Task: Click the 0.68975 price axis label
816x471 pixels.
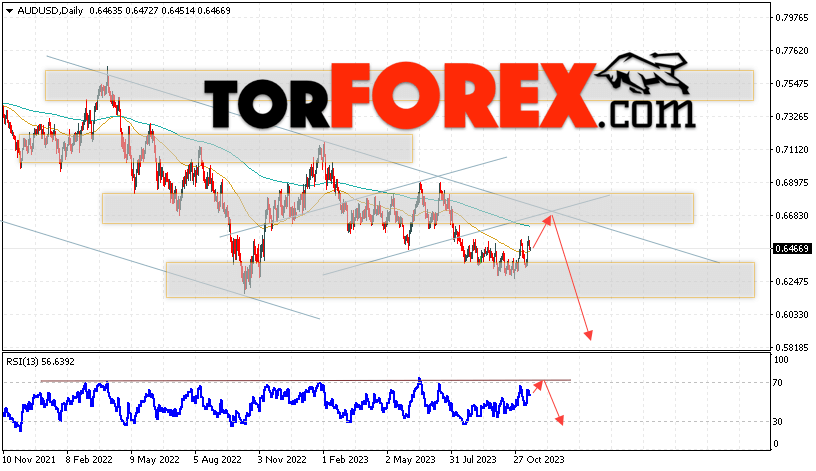Action: click(792, 183)
